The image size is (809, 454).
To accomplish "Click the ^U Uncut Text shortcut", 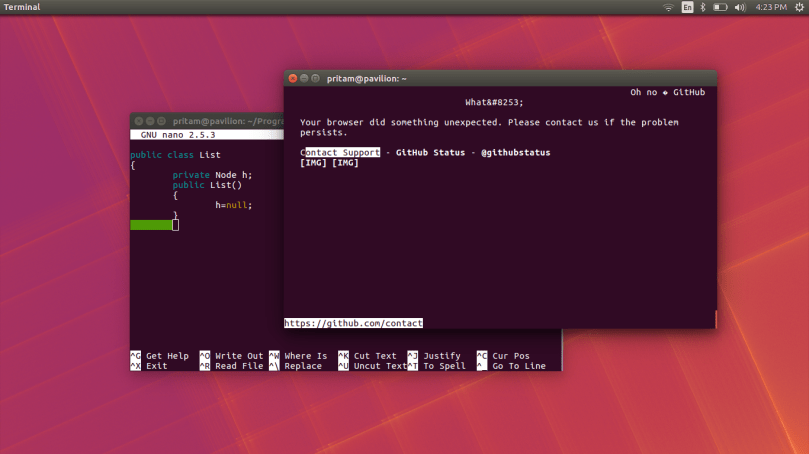I will pyautogui.click(x=373, y=366).
